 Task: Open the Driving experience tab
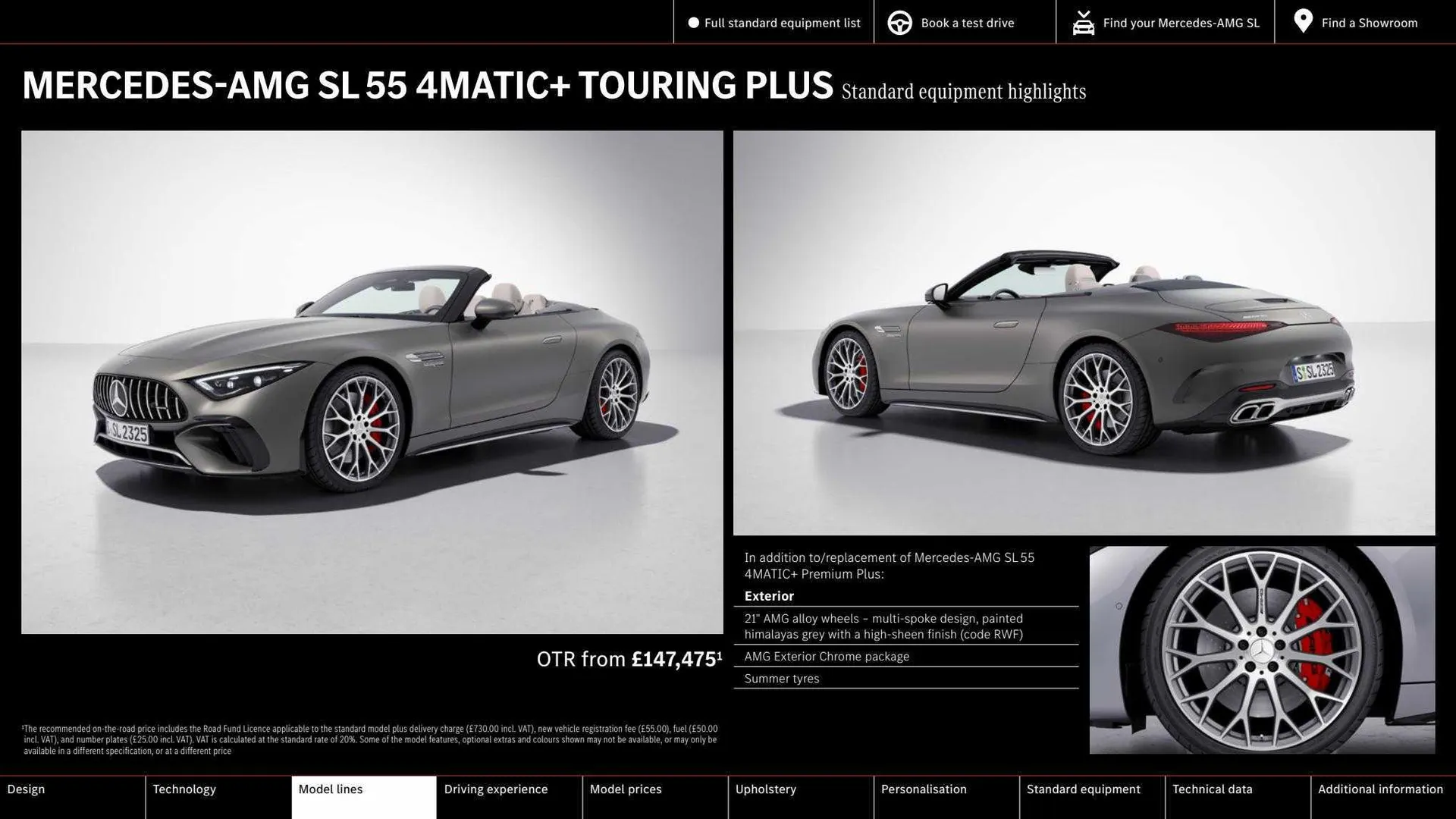[495, 789]
